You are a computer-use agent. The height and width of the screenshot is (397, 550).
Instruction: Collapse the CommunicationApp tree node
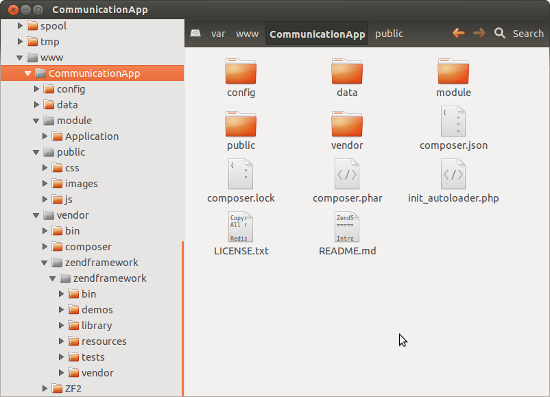28,73
